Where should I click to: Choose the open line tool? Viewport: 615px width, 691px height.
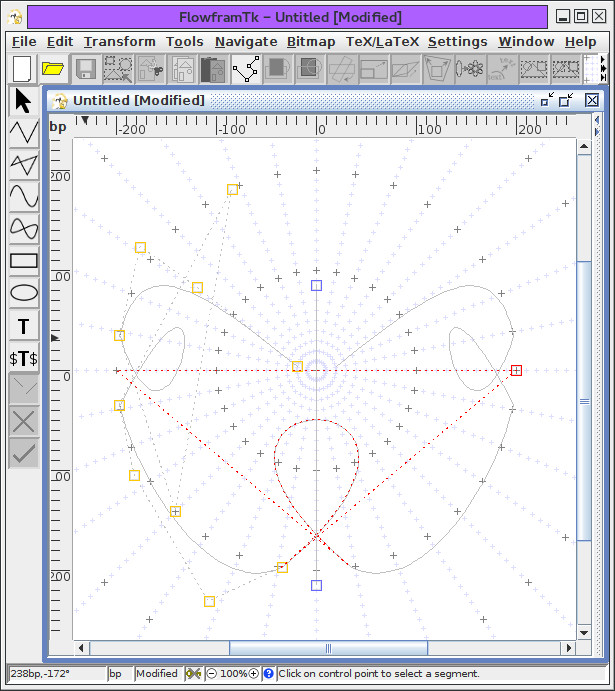(x=24, y=132)
